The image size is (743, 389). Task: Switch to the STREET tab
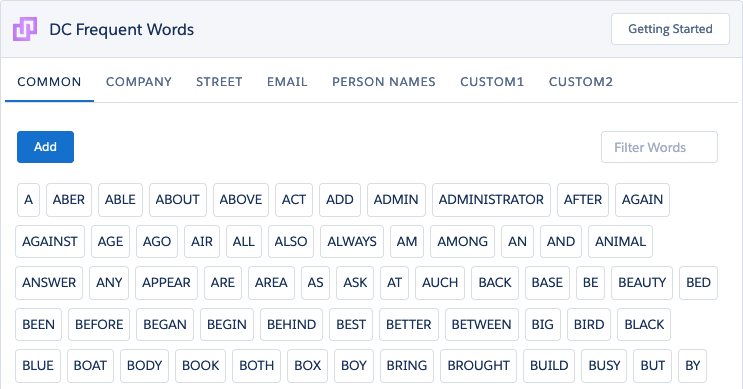tap(219, 82)
